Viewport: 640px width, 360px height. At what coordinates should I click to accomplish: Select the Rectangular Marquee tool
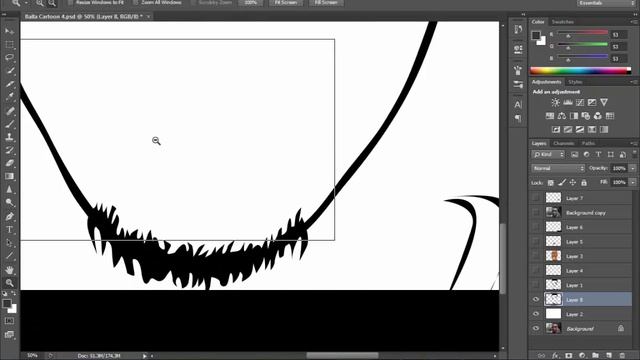point(9,44)
